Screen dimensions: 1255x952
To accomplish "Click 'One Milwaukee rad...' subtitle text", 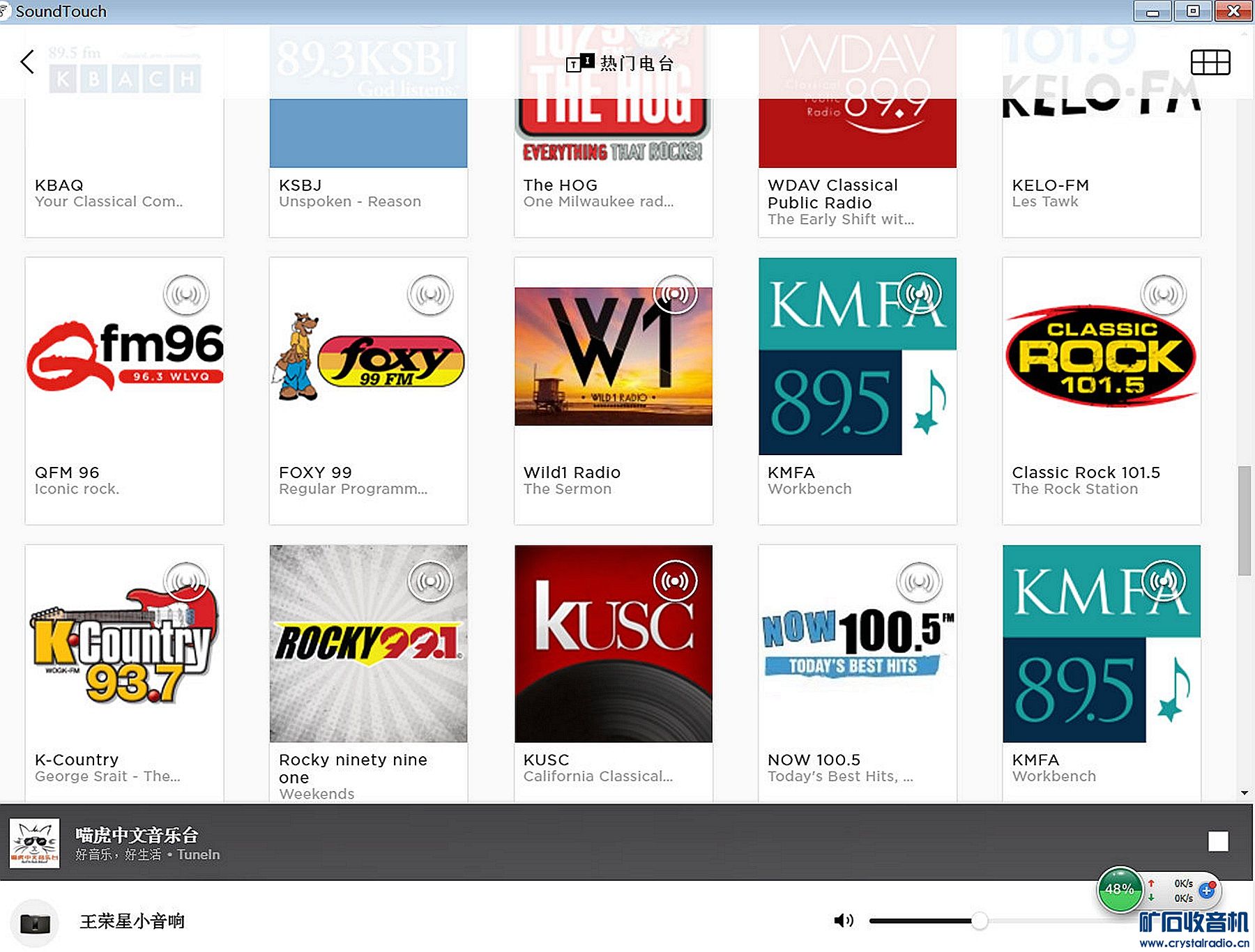I will pyautogui.click(x=599, y=202).
